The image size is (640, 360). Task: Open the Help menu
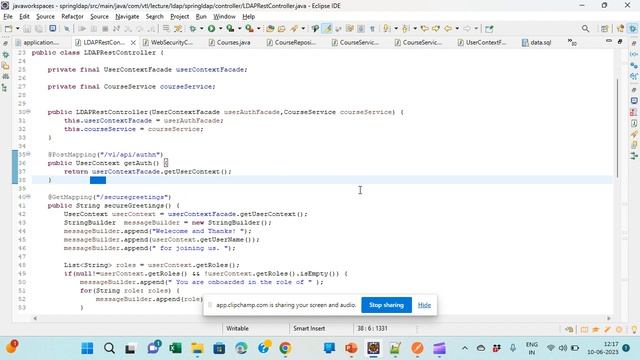tap(249, 16)
